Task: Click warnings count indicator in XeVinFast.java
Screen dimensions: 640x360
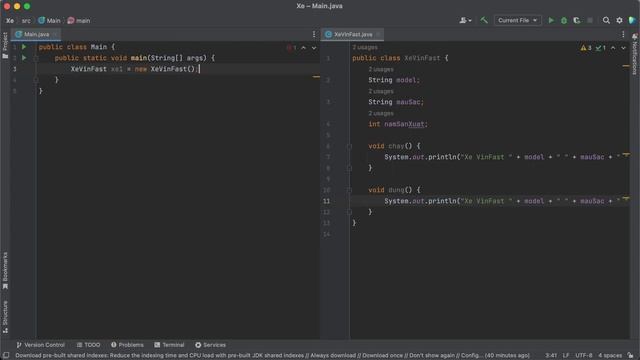Action: tap(586, 48)
